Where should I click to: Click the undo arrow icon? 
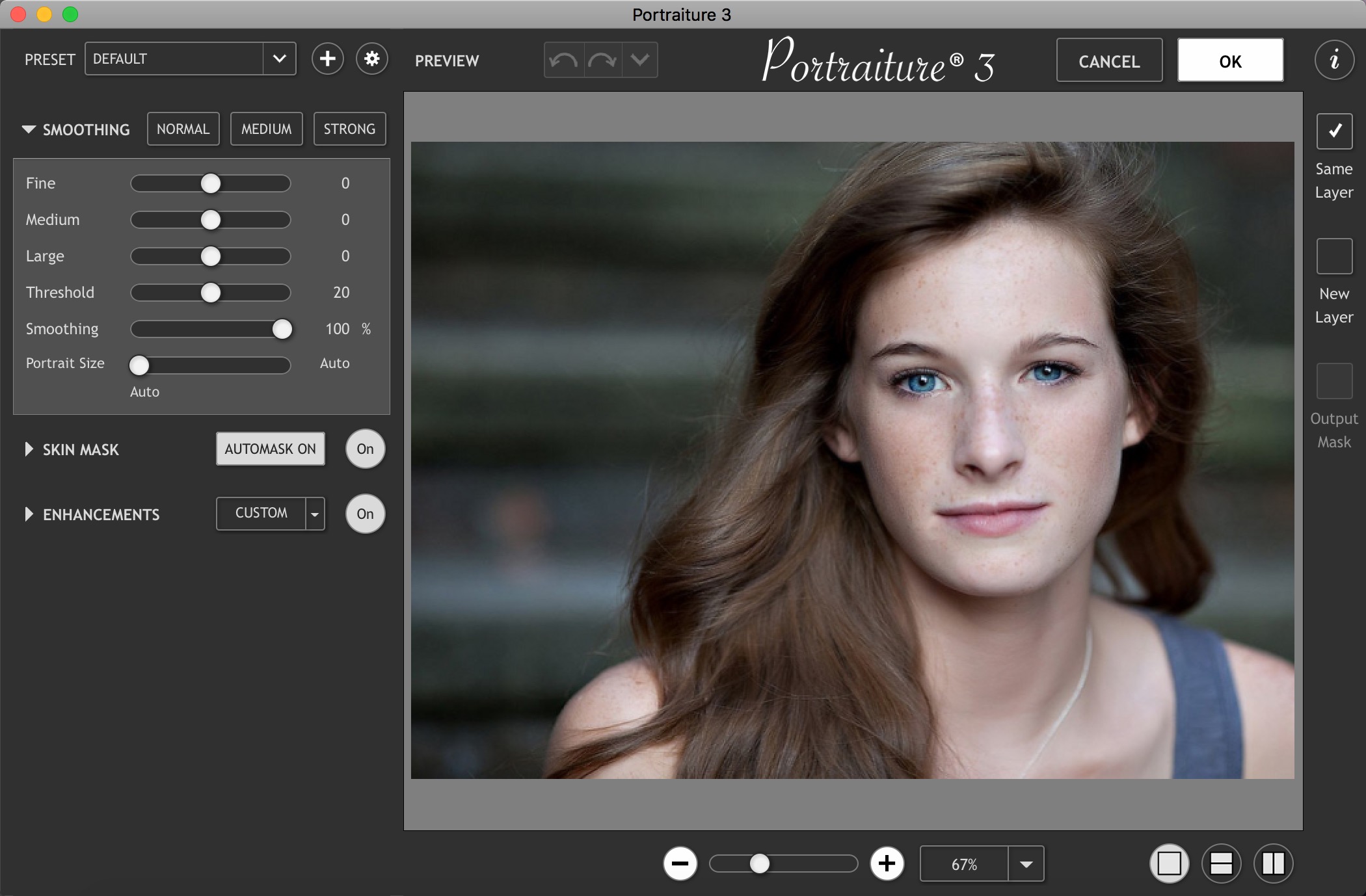(x=563, y=60)
